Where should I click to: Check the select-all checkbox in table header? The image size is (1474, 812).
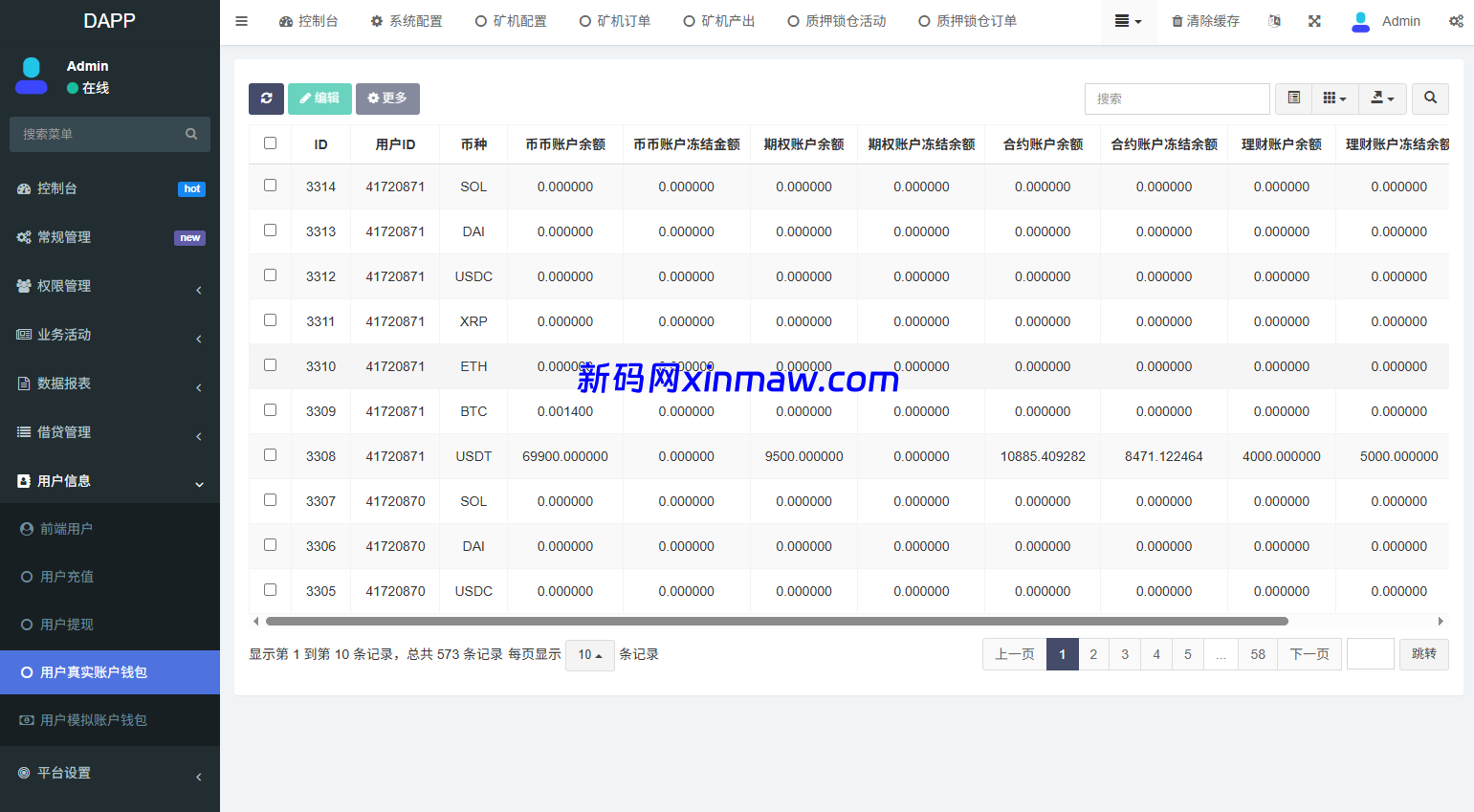point(271,143)
